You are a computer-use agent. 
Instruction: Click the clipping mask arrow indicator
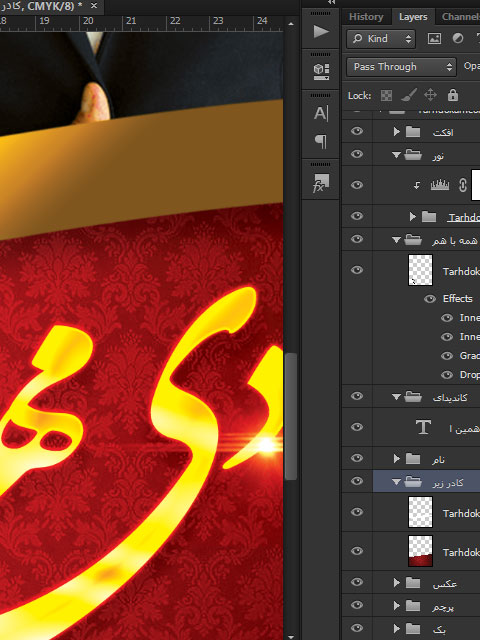point(416,185)
